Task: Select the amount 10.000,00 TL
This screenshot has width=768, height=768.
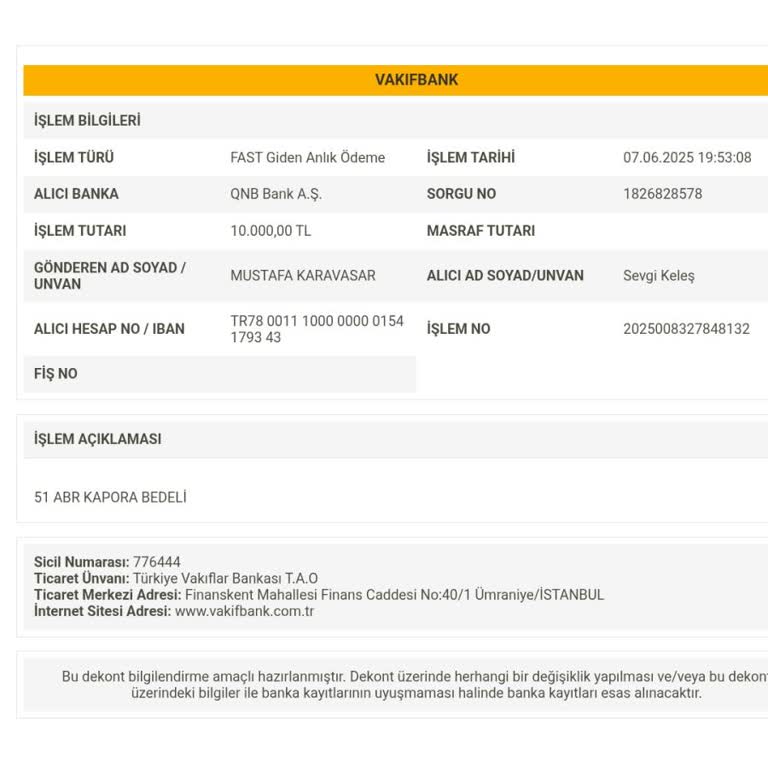Action: point(270,231)
